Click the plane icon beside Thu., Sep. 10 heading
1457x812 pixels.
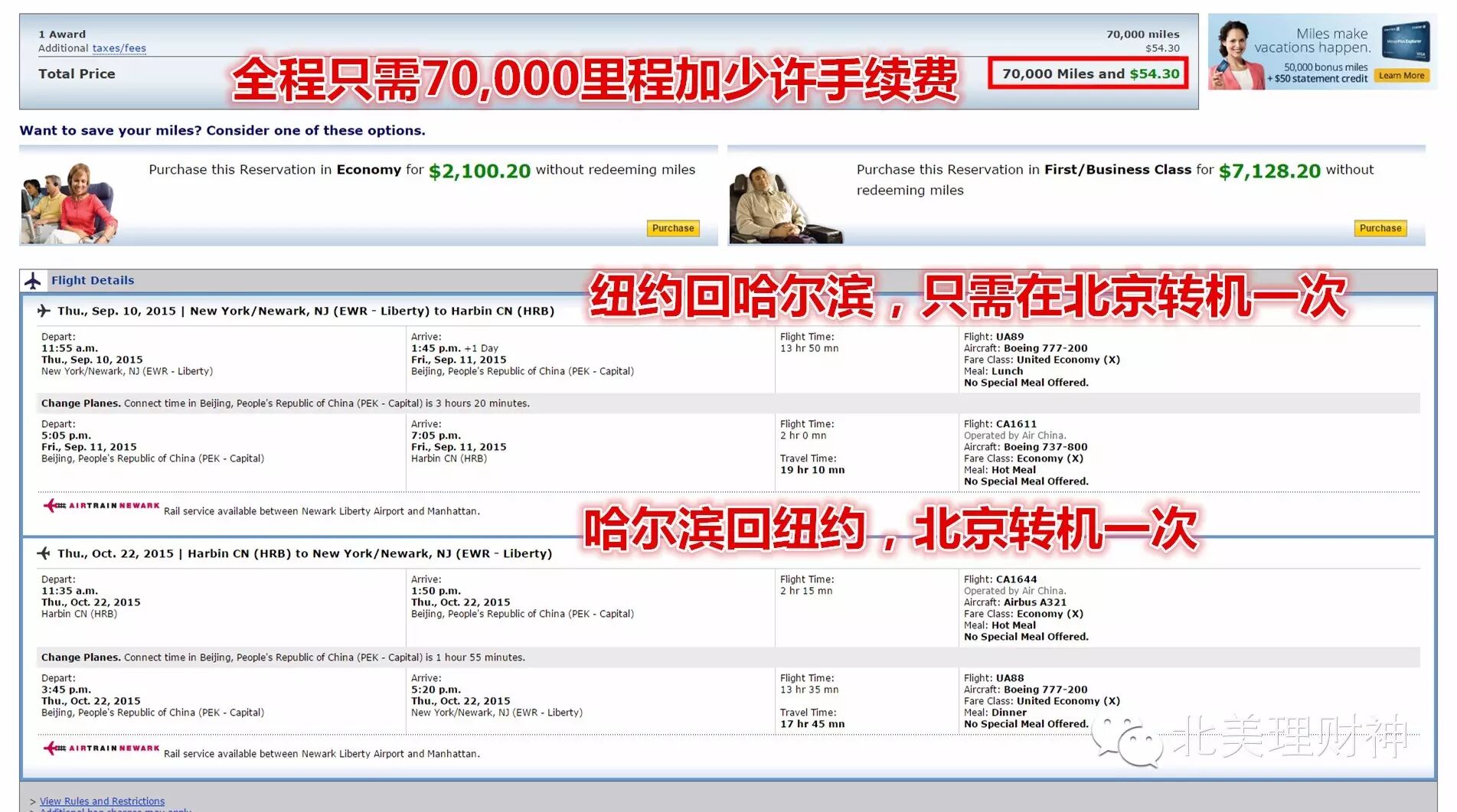44,311
